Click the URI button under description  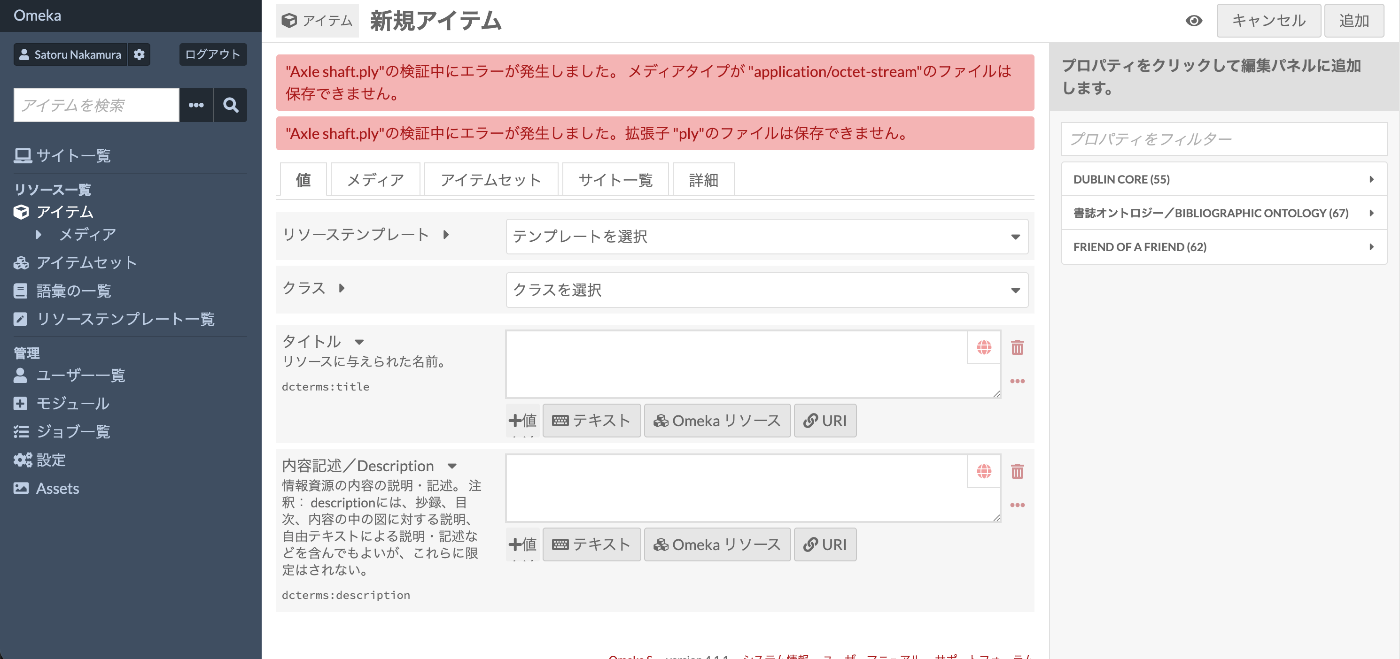tap(825, 545)
